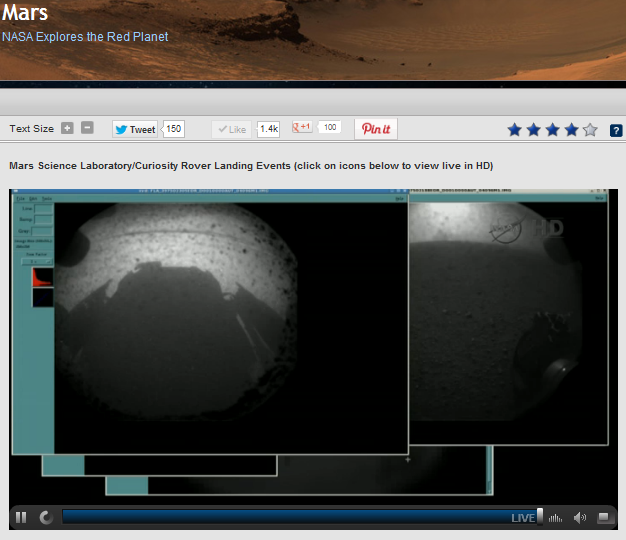
Task: Rate the page three stars
Action: point(552,130)
